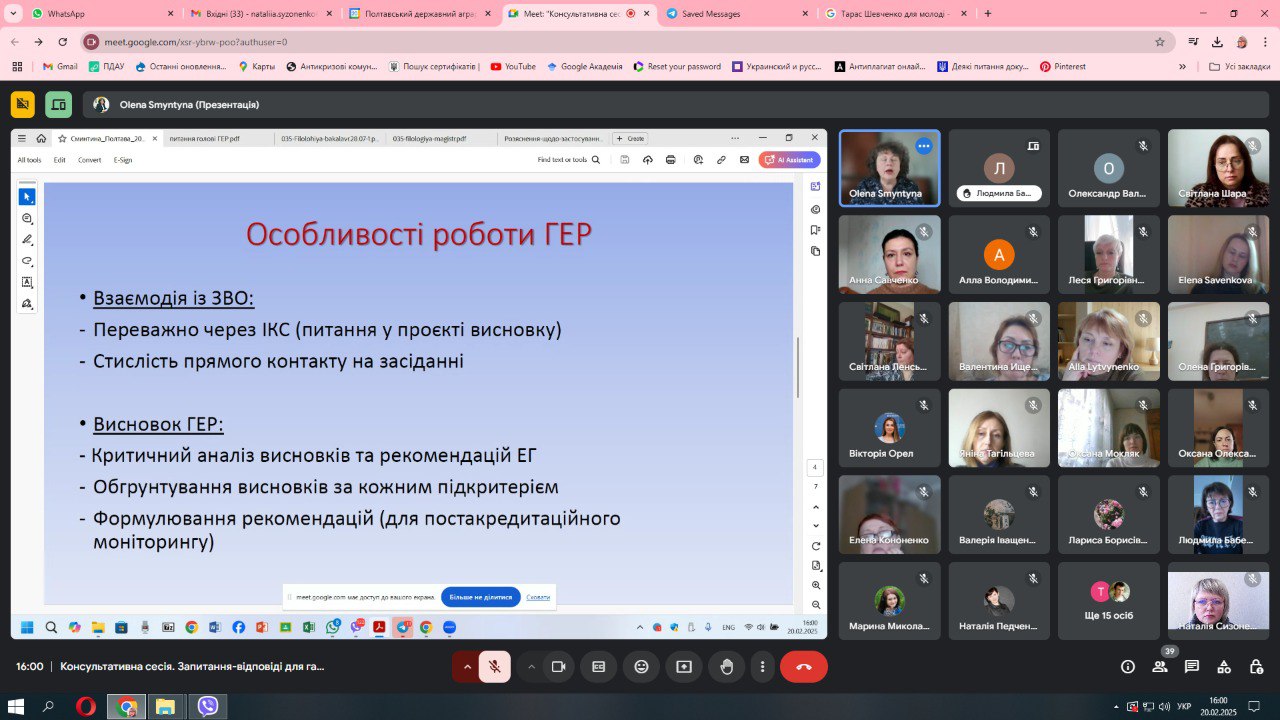Open the in-call chat panel
The height and width of the screenshot is (720, 1280).
[1192, 667]
